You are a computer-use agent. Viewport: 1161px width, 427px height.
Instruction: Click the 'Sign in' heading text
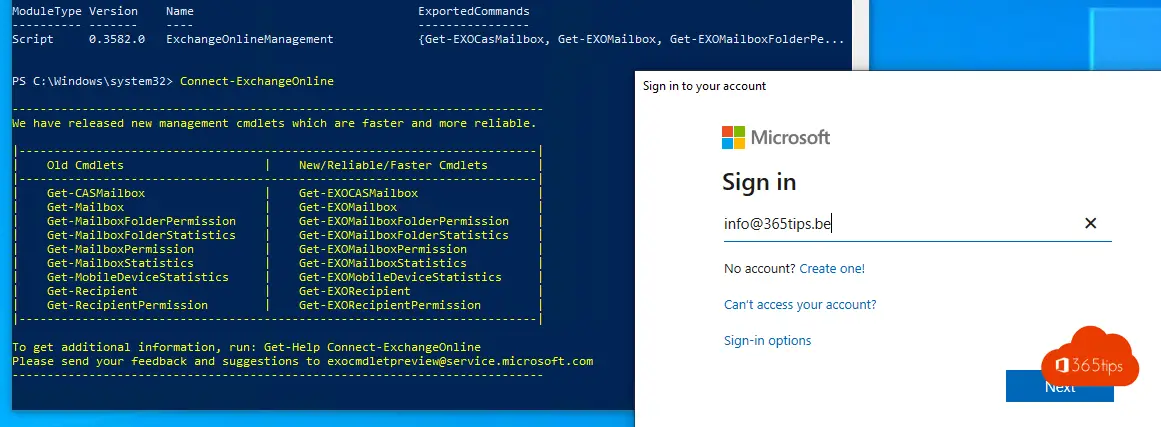759,181
